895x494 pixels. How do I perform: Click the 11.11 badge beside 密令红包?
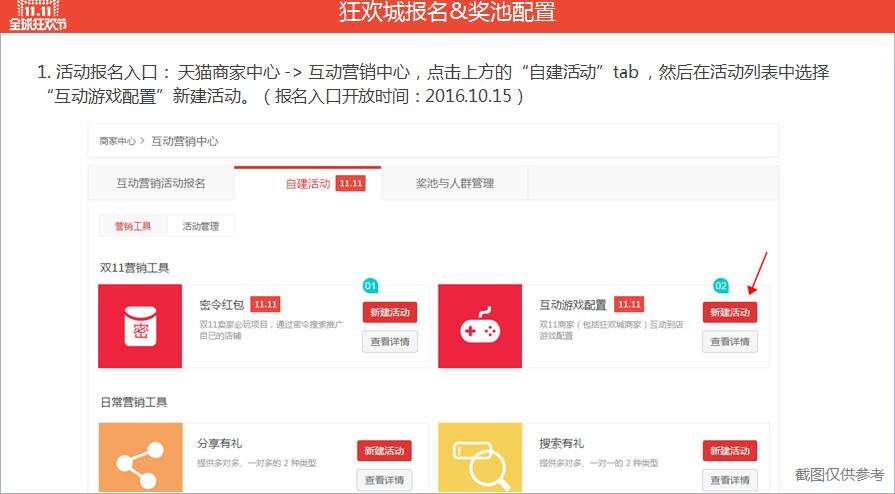tap(265, 304)
